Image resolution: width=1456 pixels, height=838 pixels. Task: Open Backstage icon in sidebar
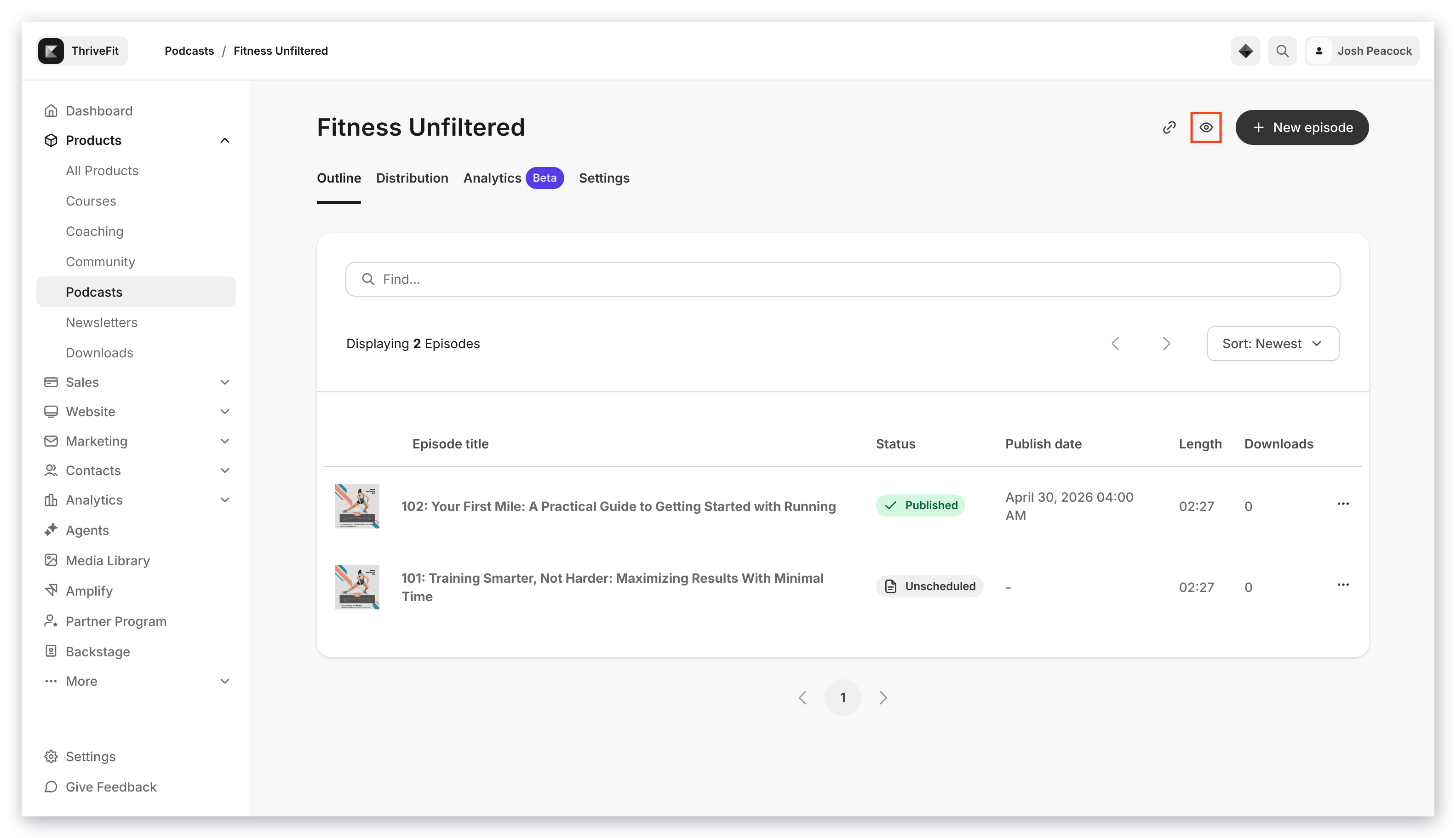click(x=51, y=651)
